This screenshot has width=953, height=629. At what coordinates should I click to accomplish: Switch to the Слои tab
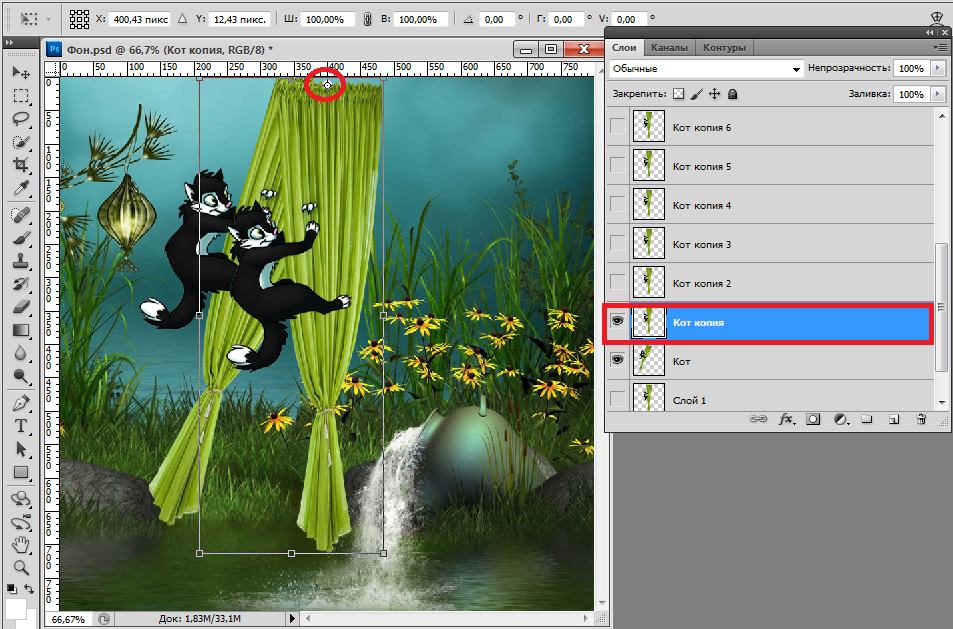pos(624,47)
